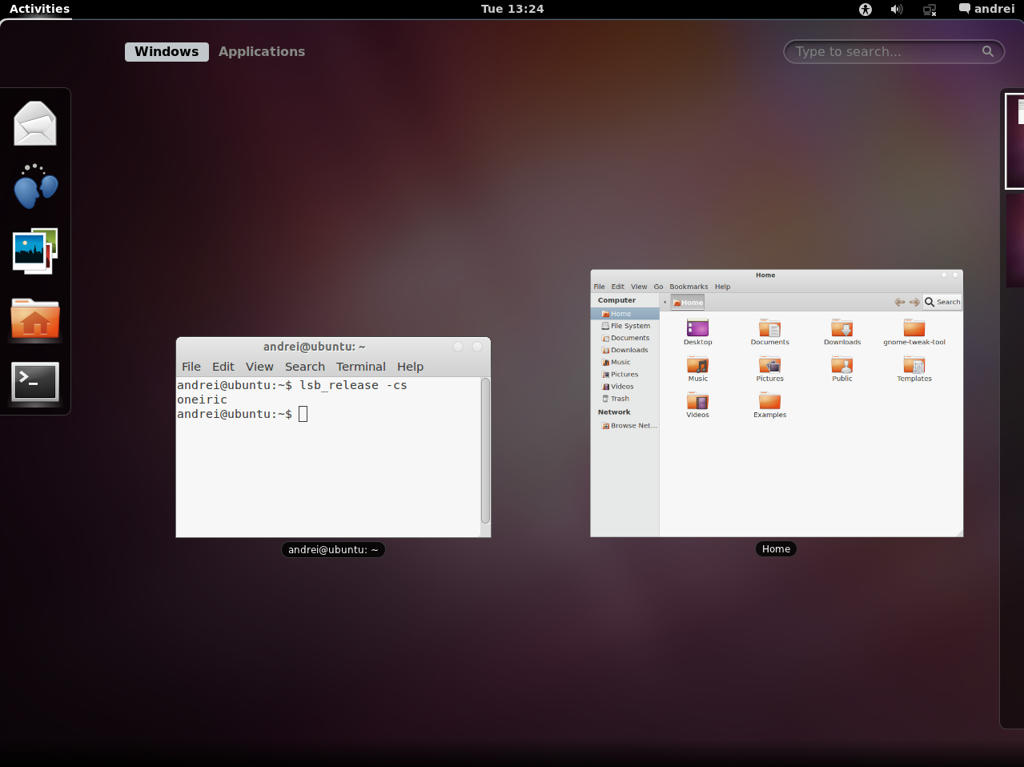Switch to the Applications view
Image resolution: width=1024 pixels, height=767 pixels.
tap(261, 52)
